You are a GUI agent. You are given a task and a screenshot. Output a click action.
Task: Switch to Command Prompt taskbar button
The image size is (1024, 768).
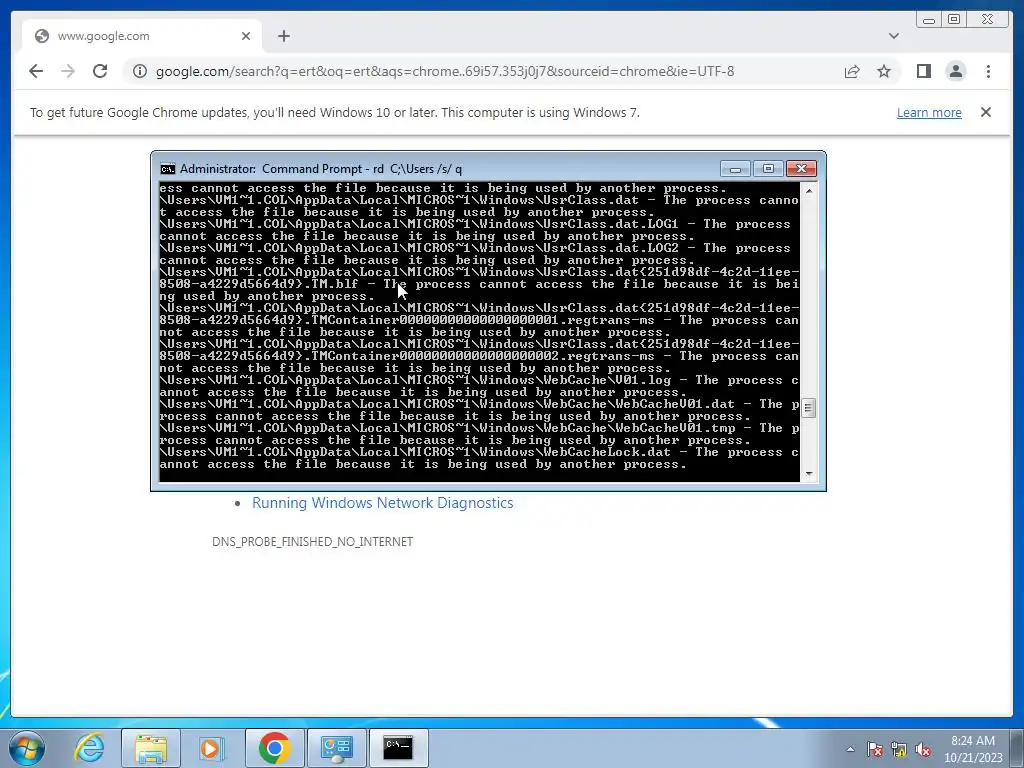click(398, 748)
